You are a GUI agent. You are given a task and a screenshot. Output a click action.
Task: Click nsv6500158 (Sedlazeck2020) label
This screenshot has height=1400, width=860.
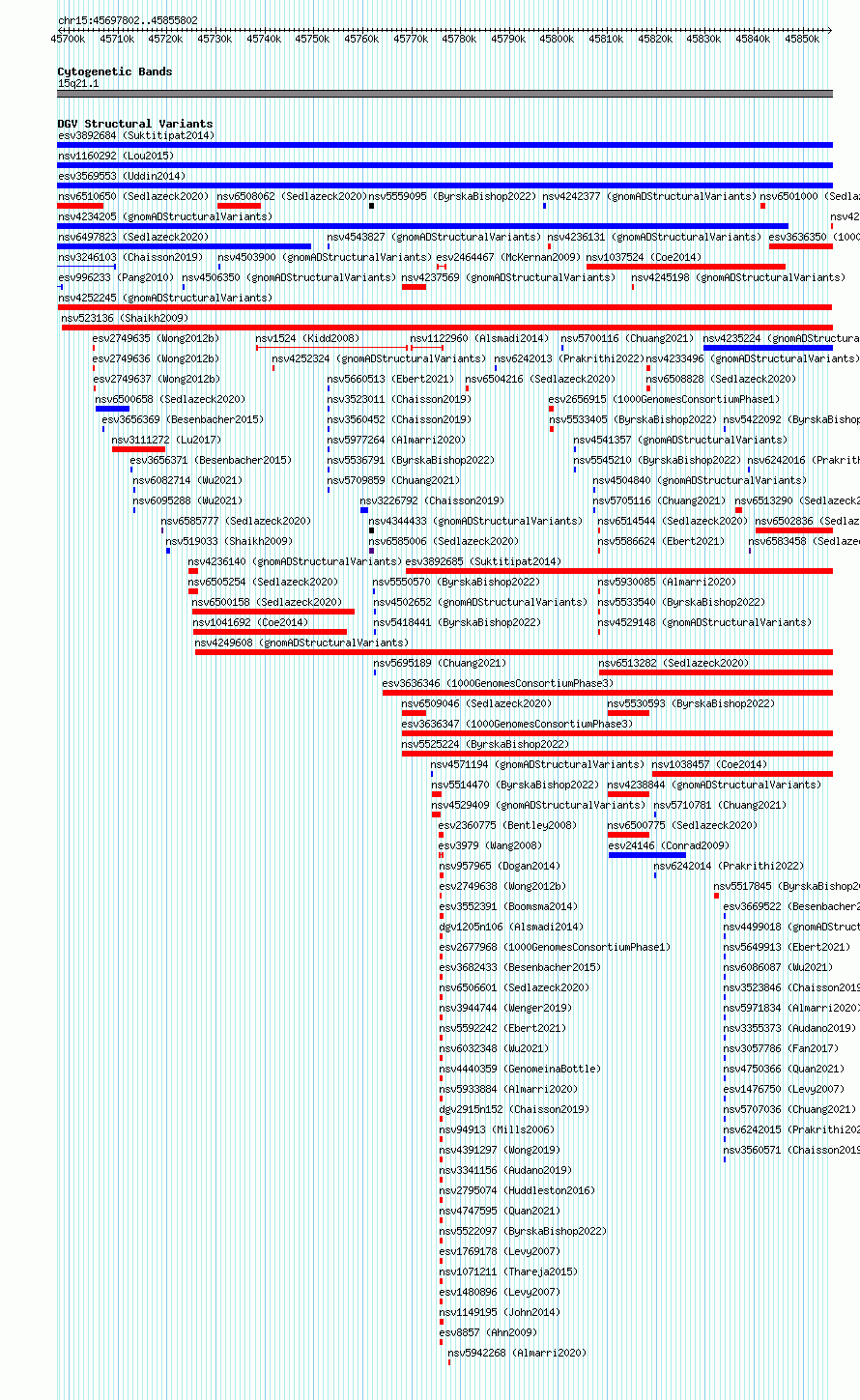click(268, 602)
